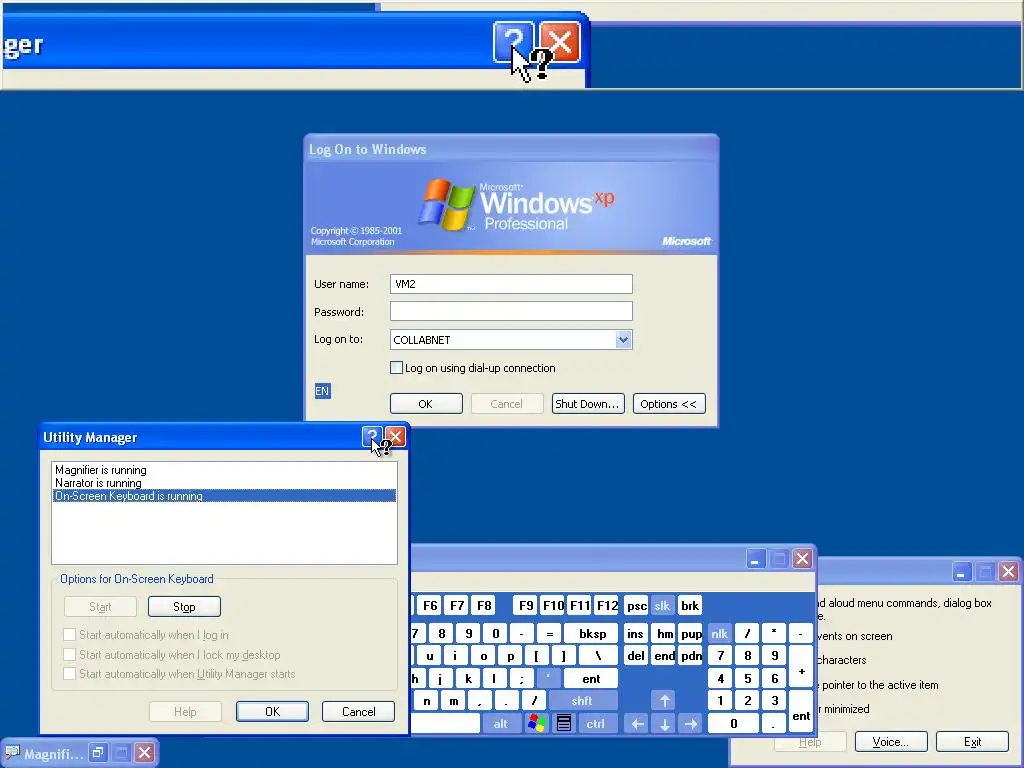The width and height of the screenshot is (1024, 768).
Task: Click the ins key on keyboard
Action: point(635,633)
